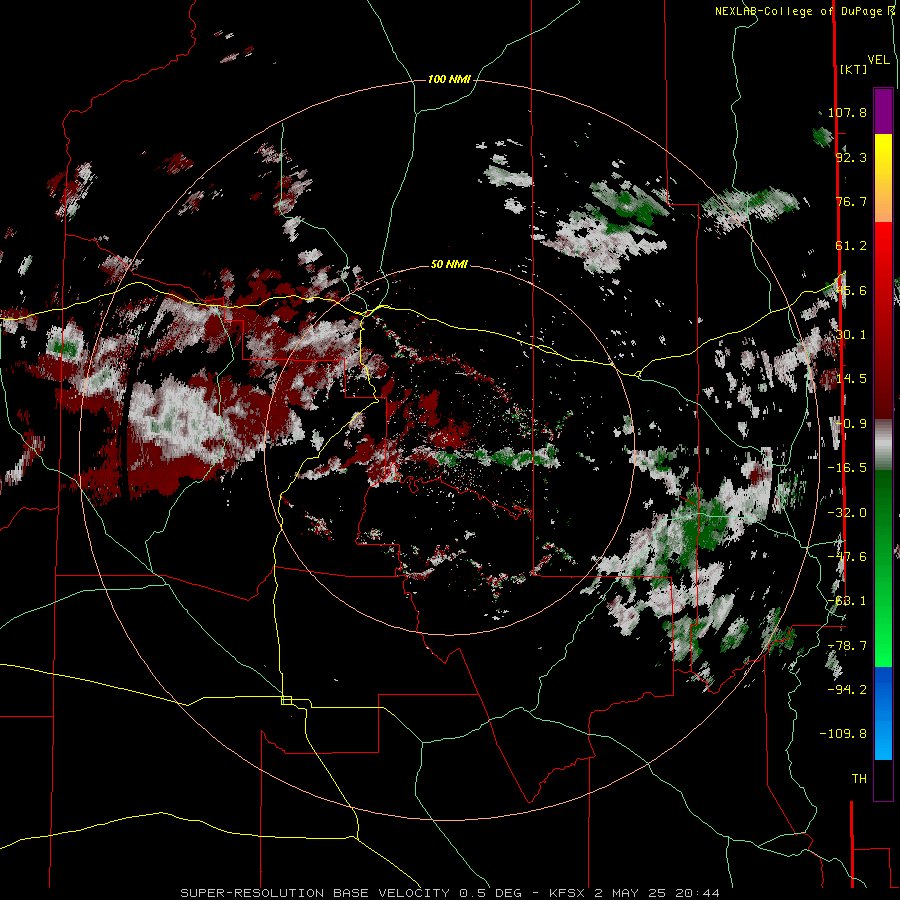
Task: Click the 76.7 legend value
Action: tap(851, 201)
